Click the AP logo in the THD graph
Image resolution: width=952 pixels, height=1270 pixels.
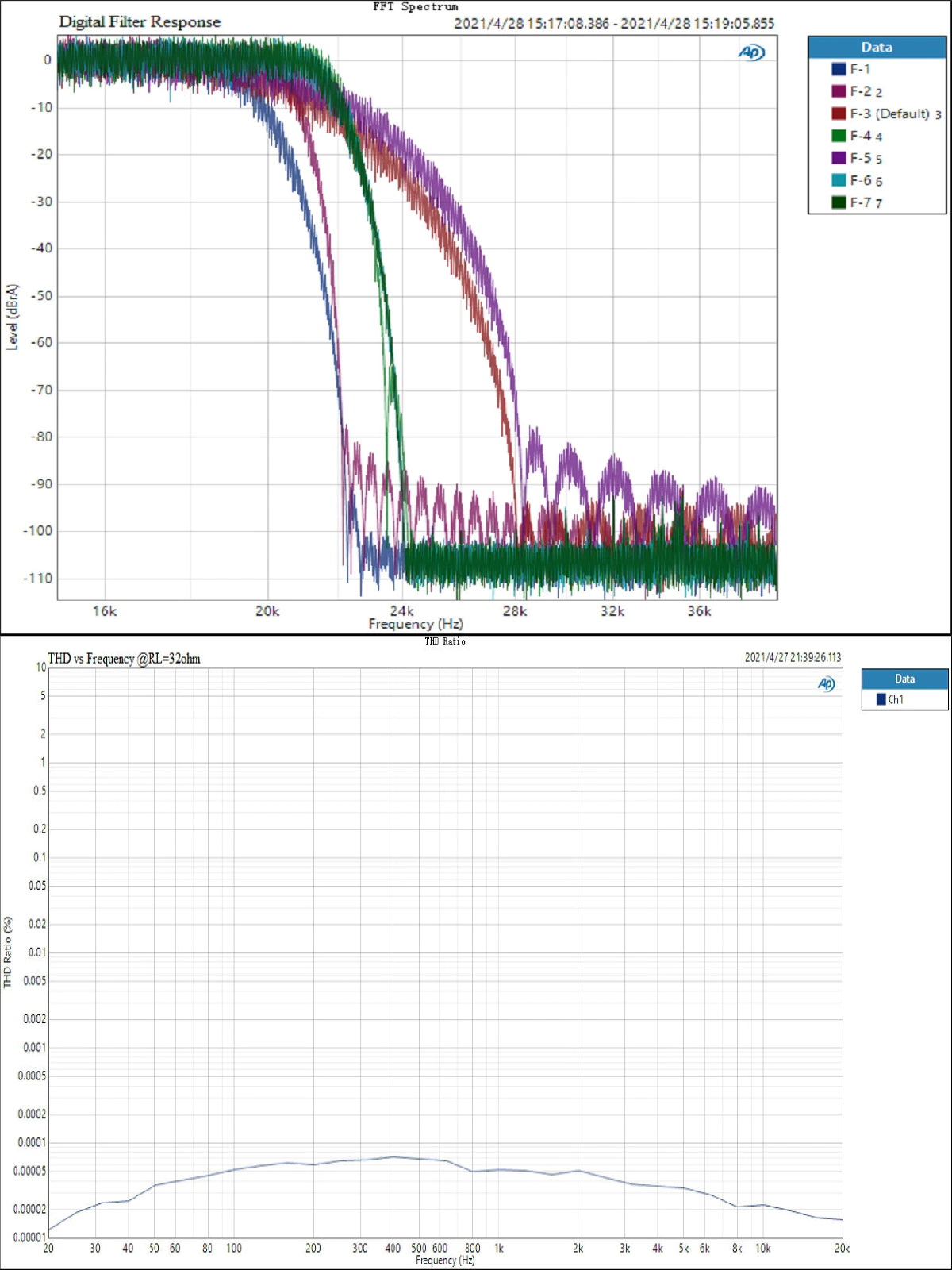[826, 684]
